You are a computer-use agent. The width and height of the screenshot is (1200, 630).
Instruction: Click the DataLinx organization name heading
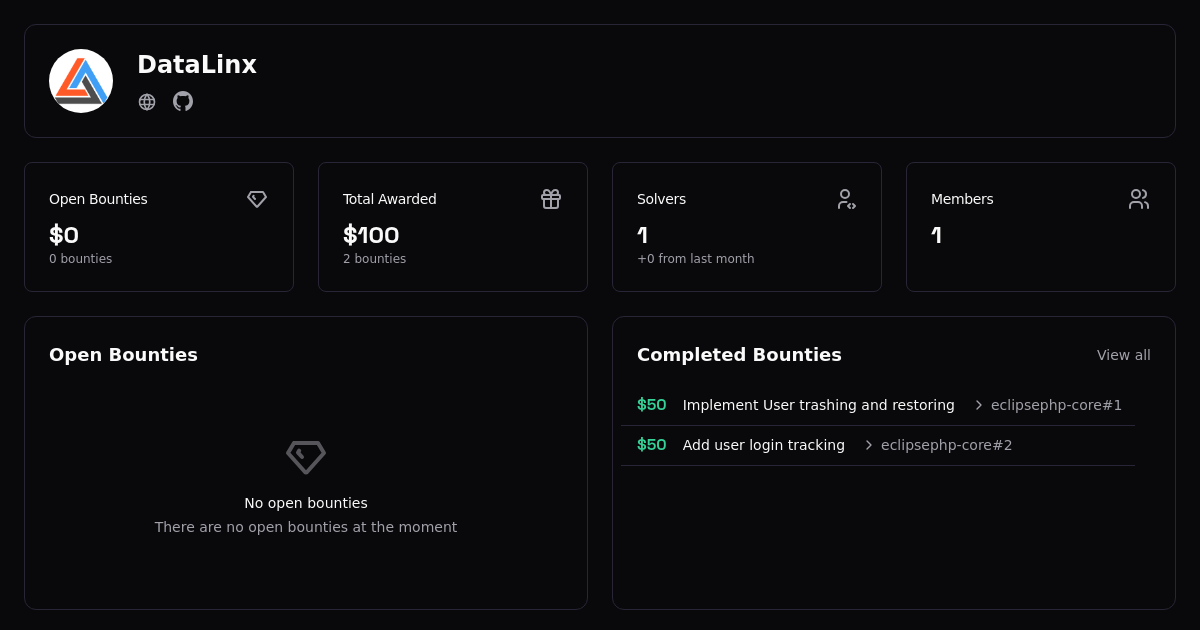[x=197, y=65]
